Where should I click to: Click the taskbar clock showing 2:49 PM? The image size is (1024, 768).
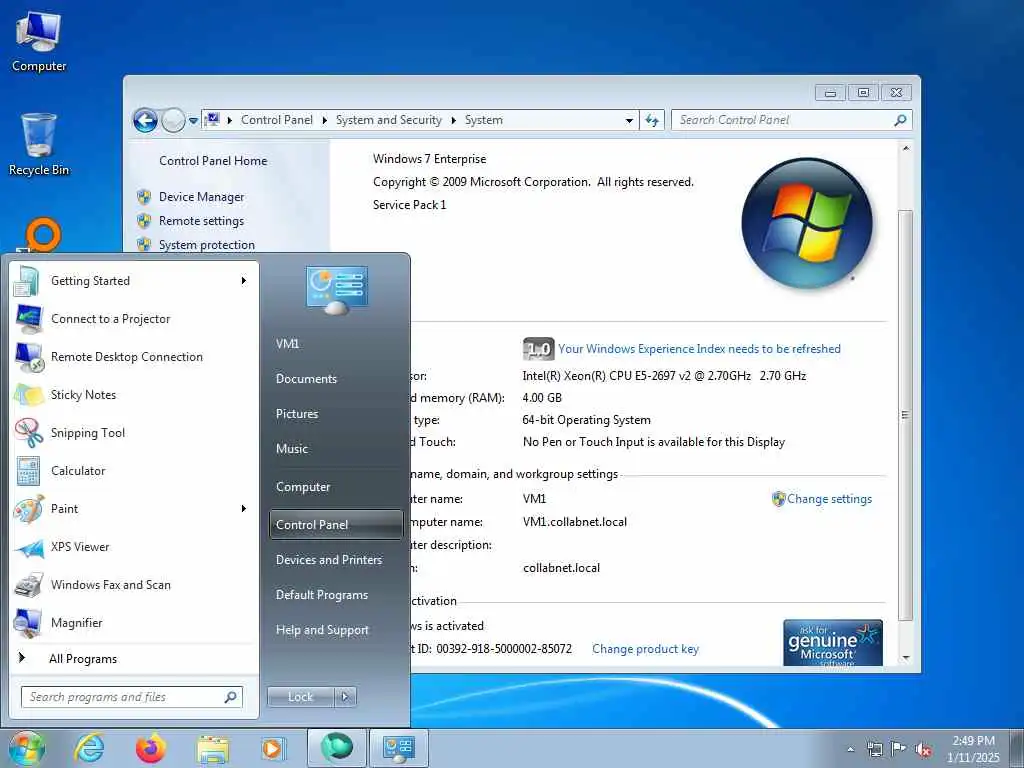coord(973,749)
